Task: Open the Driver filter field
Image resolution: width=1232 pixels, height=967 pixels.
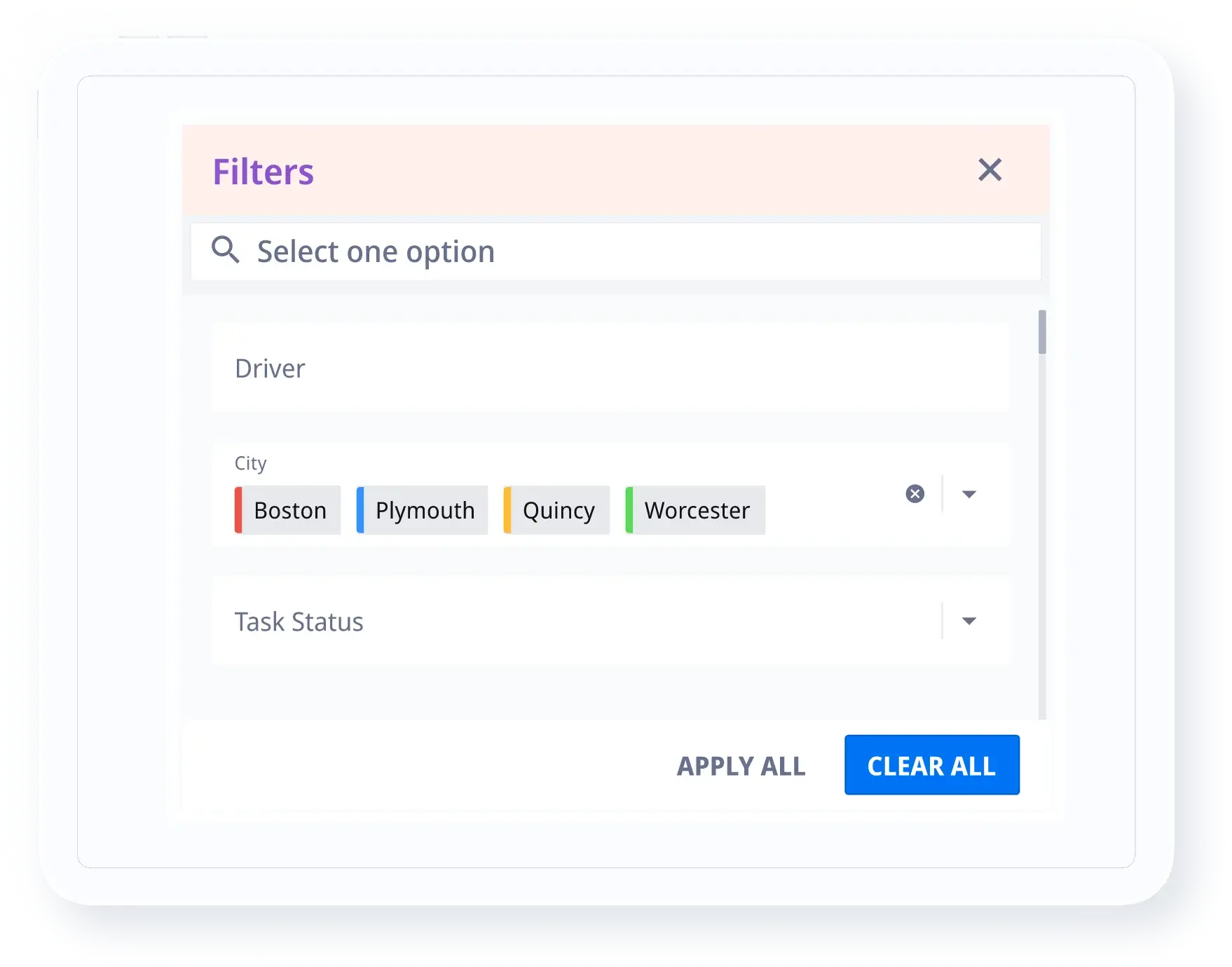Action: coord(610,368)
